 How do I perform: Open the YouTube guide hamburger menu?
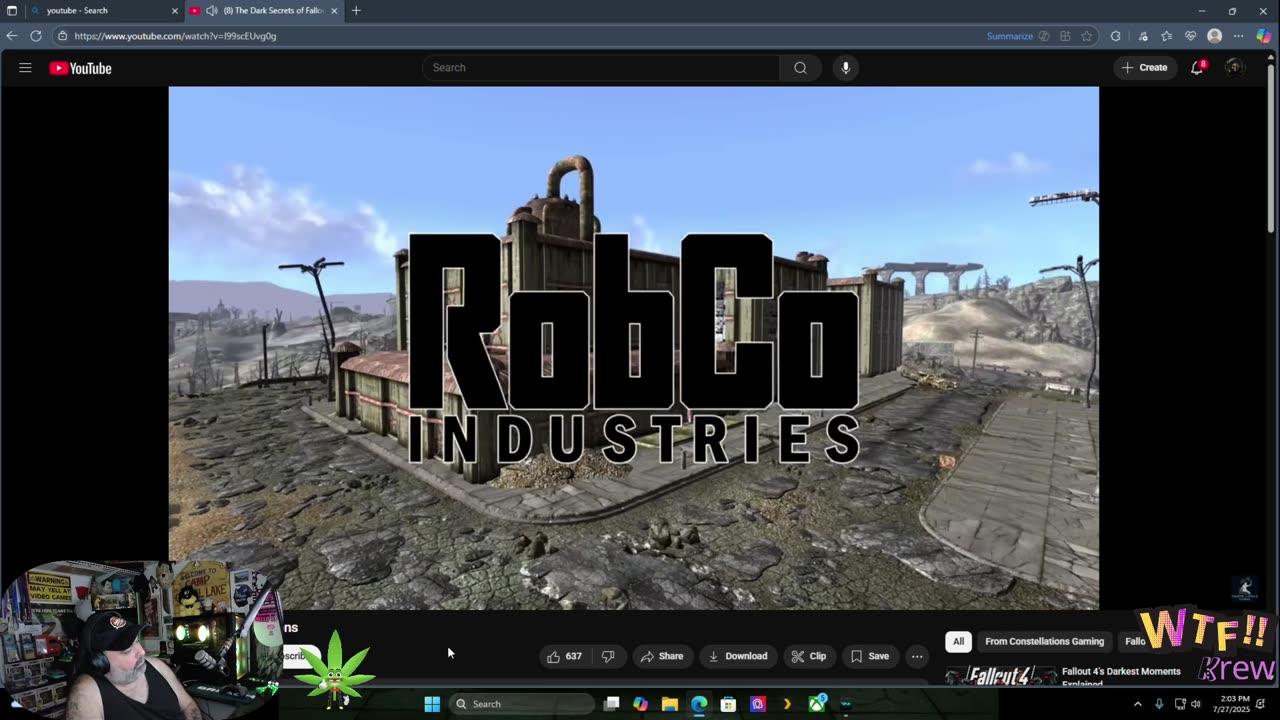point(25,68)
